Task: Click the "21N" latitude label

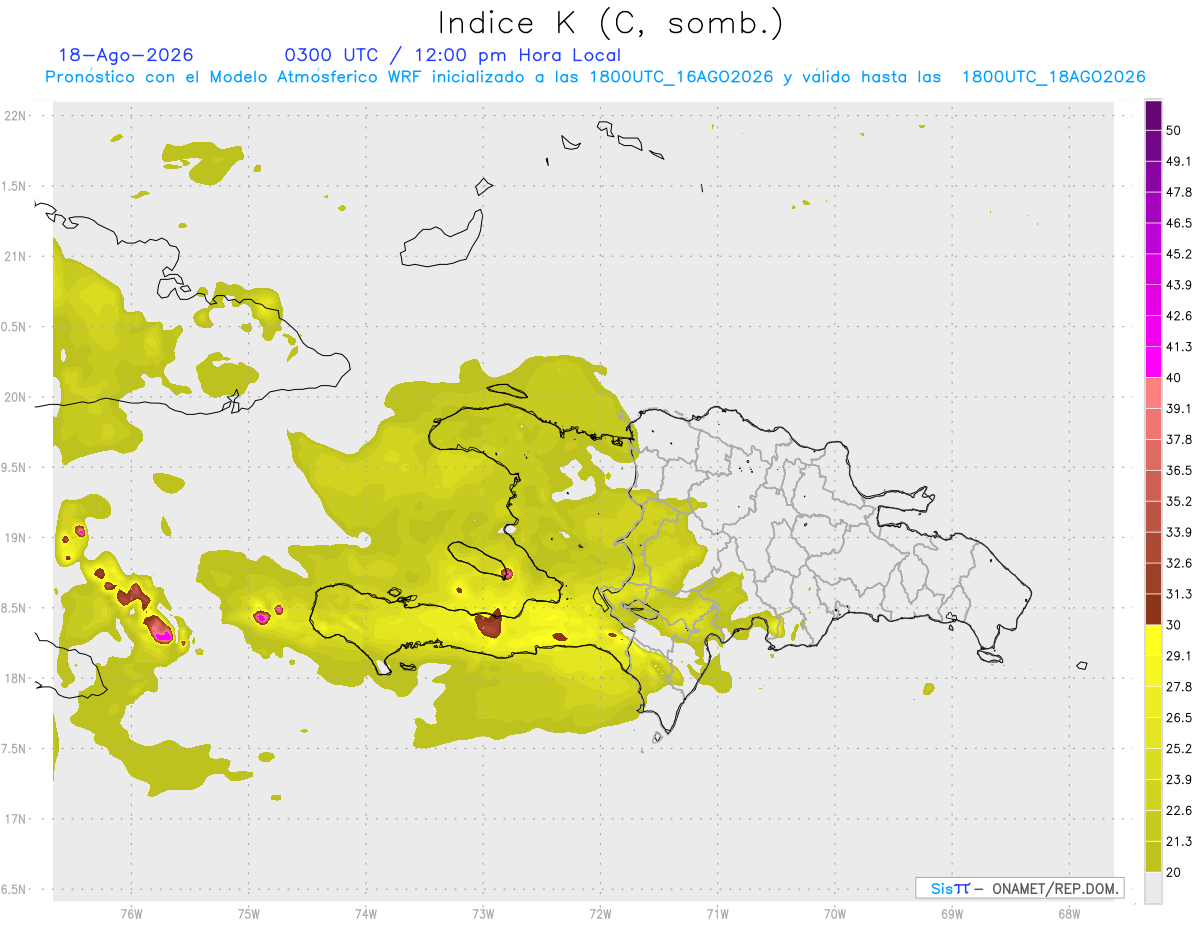Action: (x=15, y=256)
